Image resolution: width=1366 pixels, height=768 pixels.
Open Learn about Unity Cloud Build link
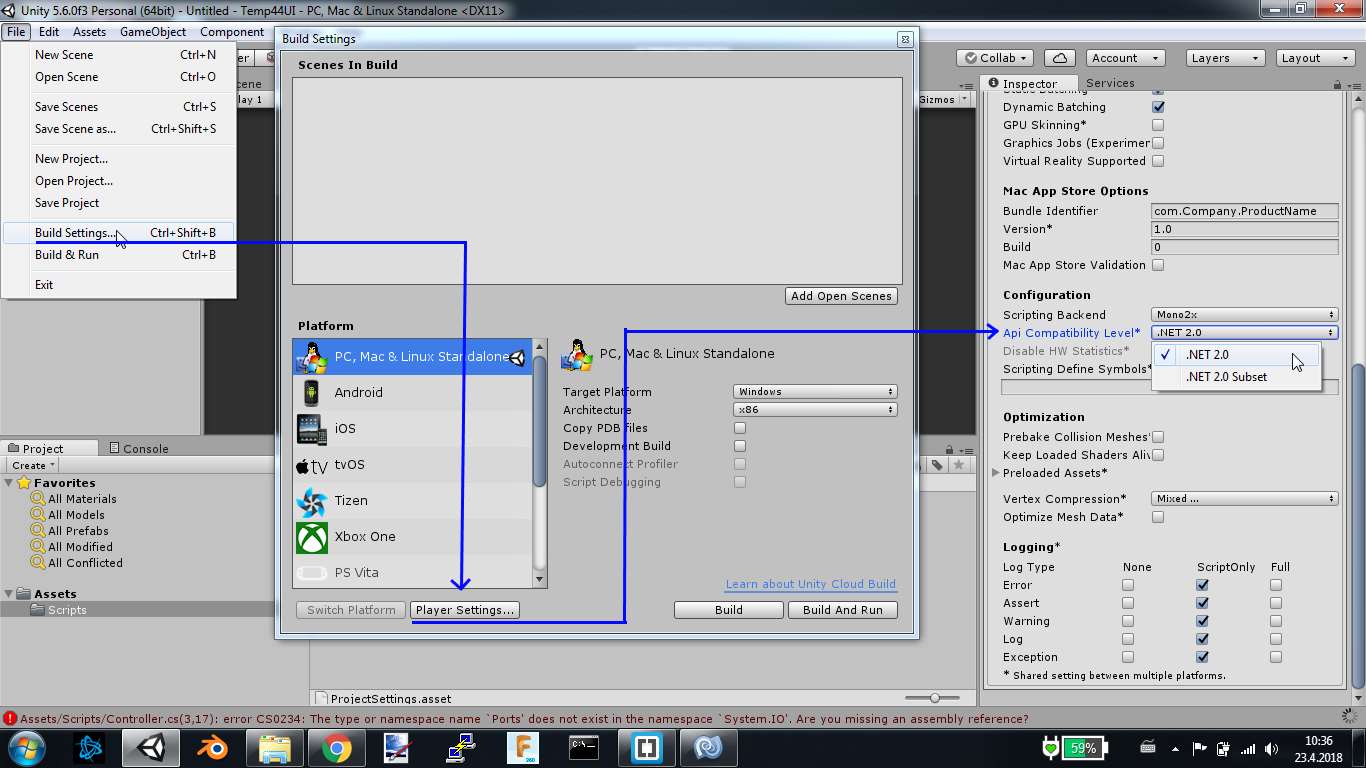pyautogui.click(x=811, y=584)
